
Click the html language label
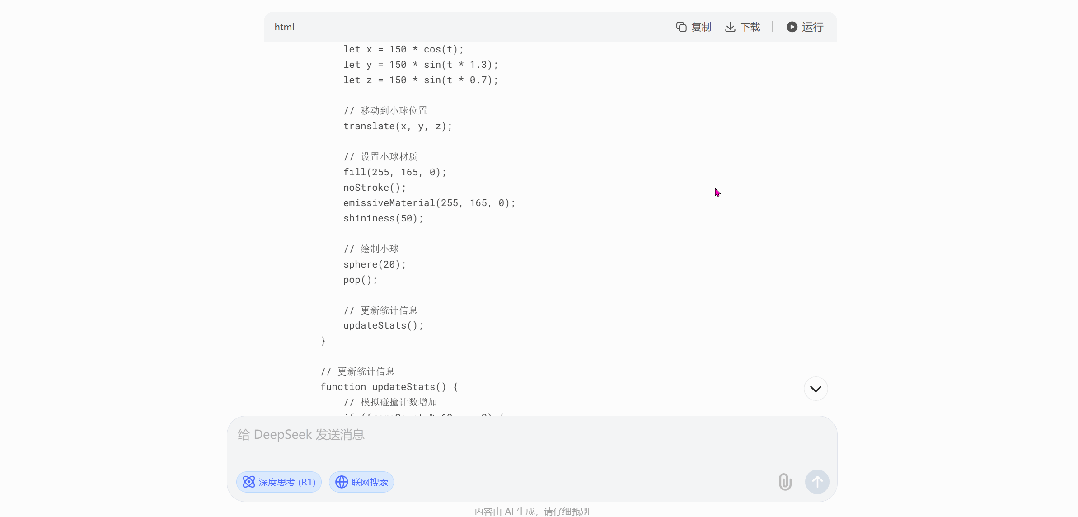[x=285, y=27]
